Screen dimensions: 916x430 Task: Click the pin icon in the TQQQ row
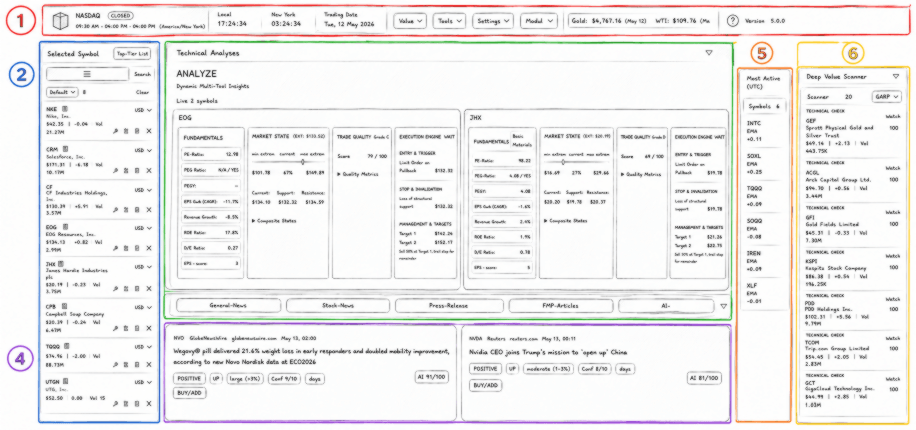pyautogui.click(x=116, y=364)
